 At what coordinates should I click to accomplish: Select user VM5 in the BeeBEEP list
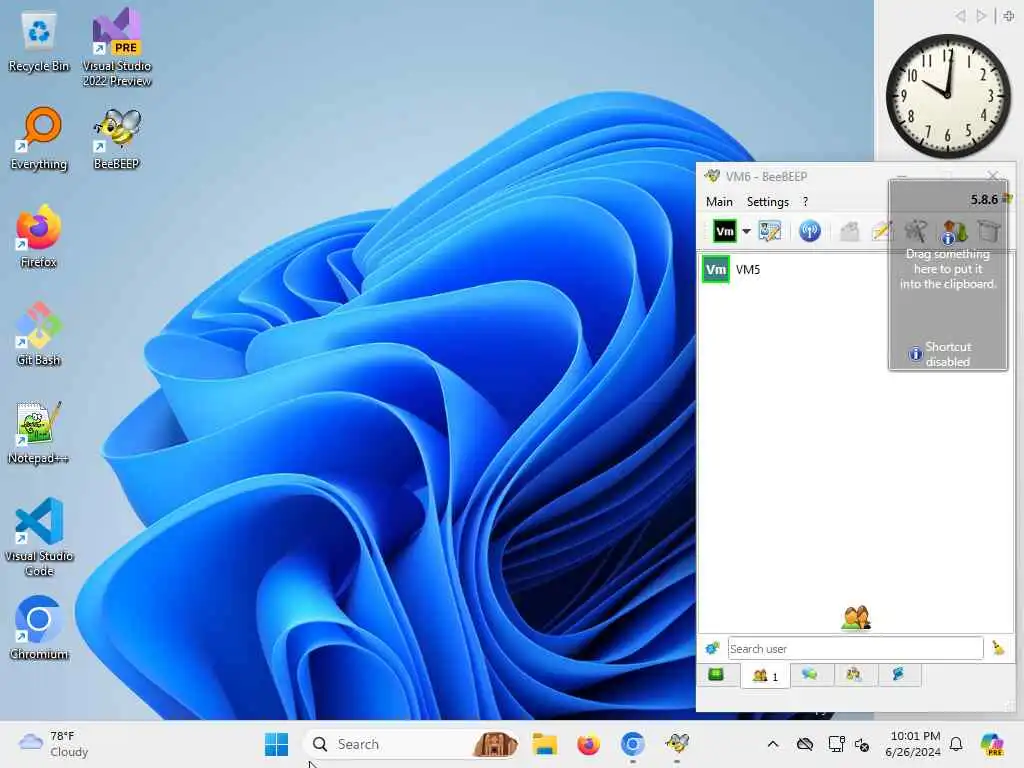(856, 269)
